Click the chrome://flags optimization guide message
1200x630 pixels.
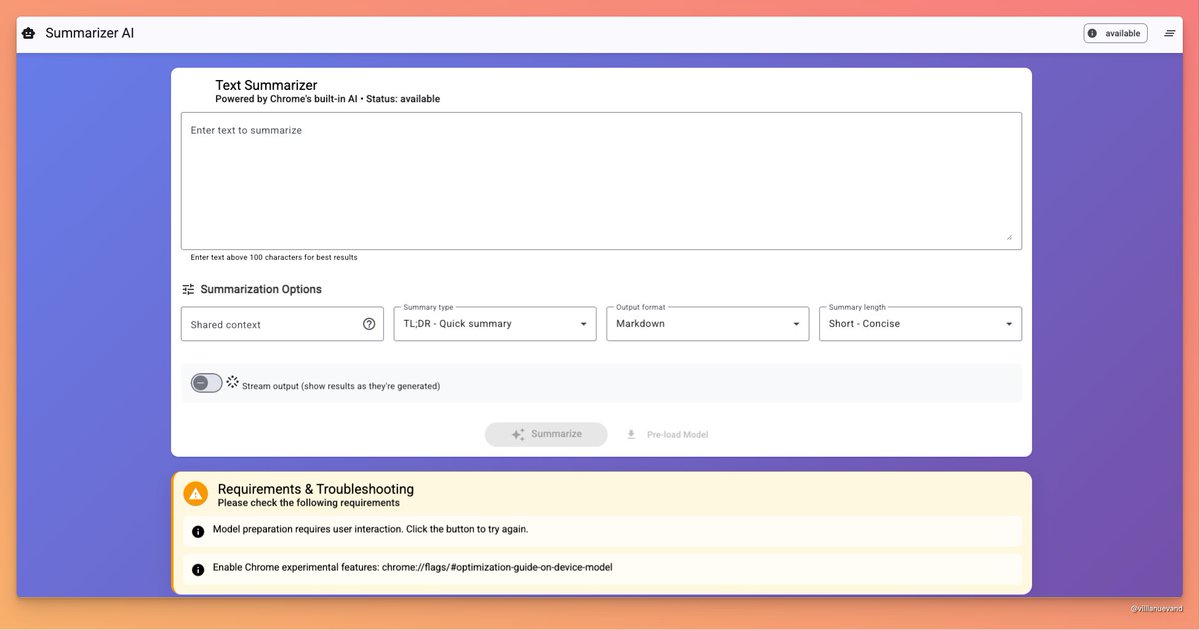413,567
